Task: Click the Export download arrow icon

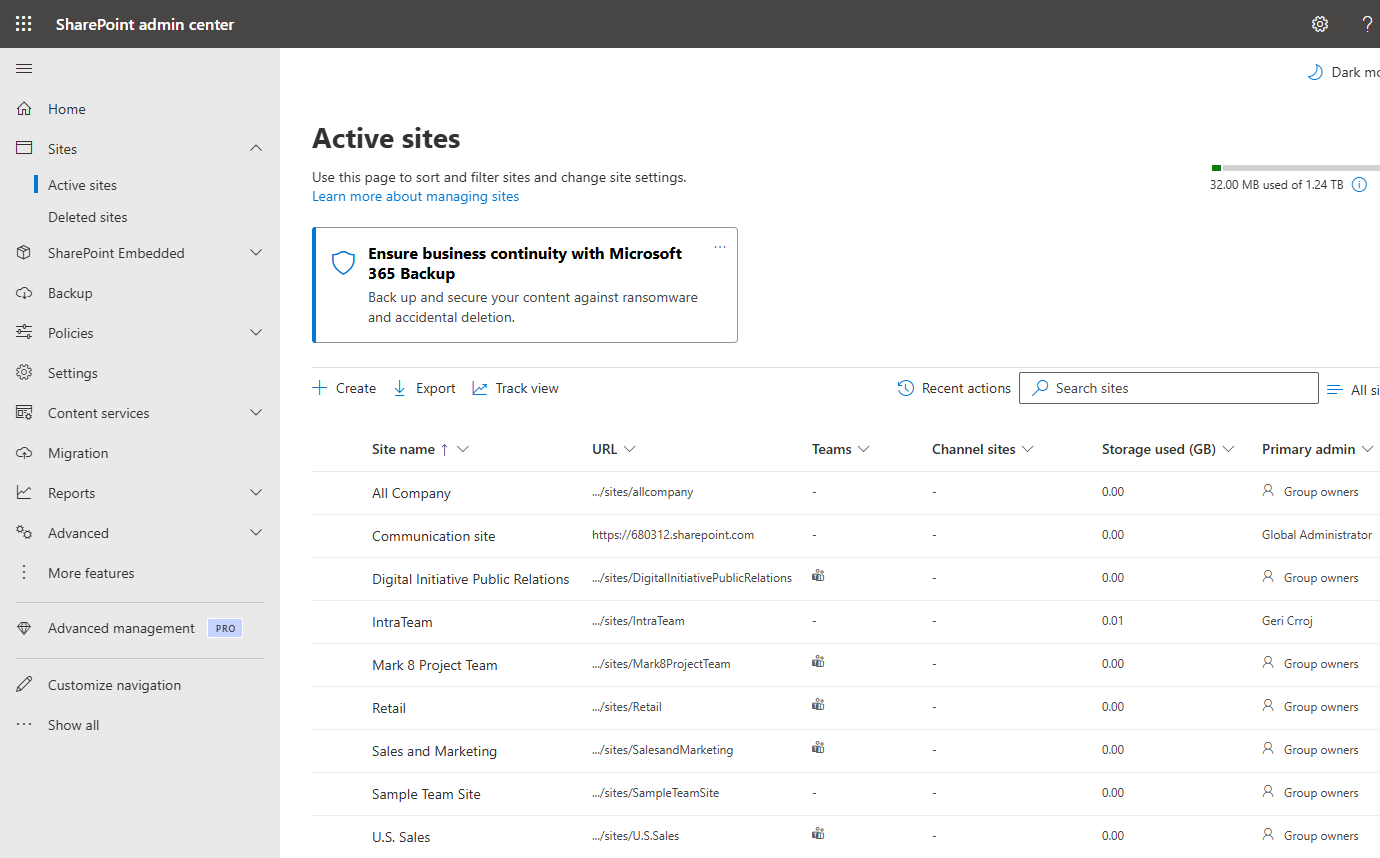Action: [x=400, y=388]
